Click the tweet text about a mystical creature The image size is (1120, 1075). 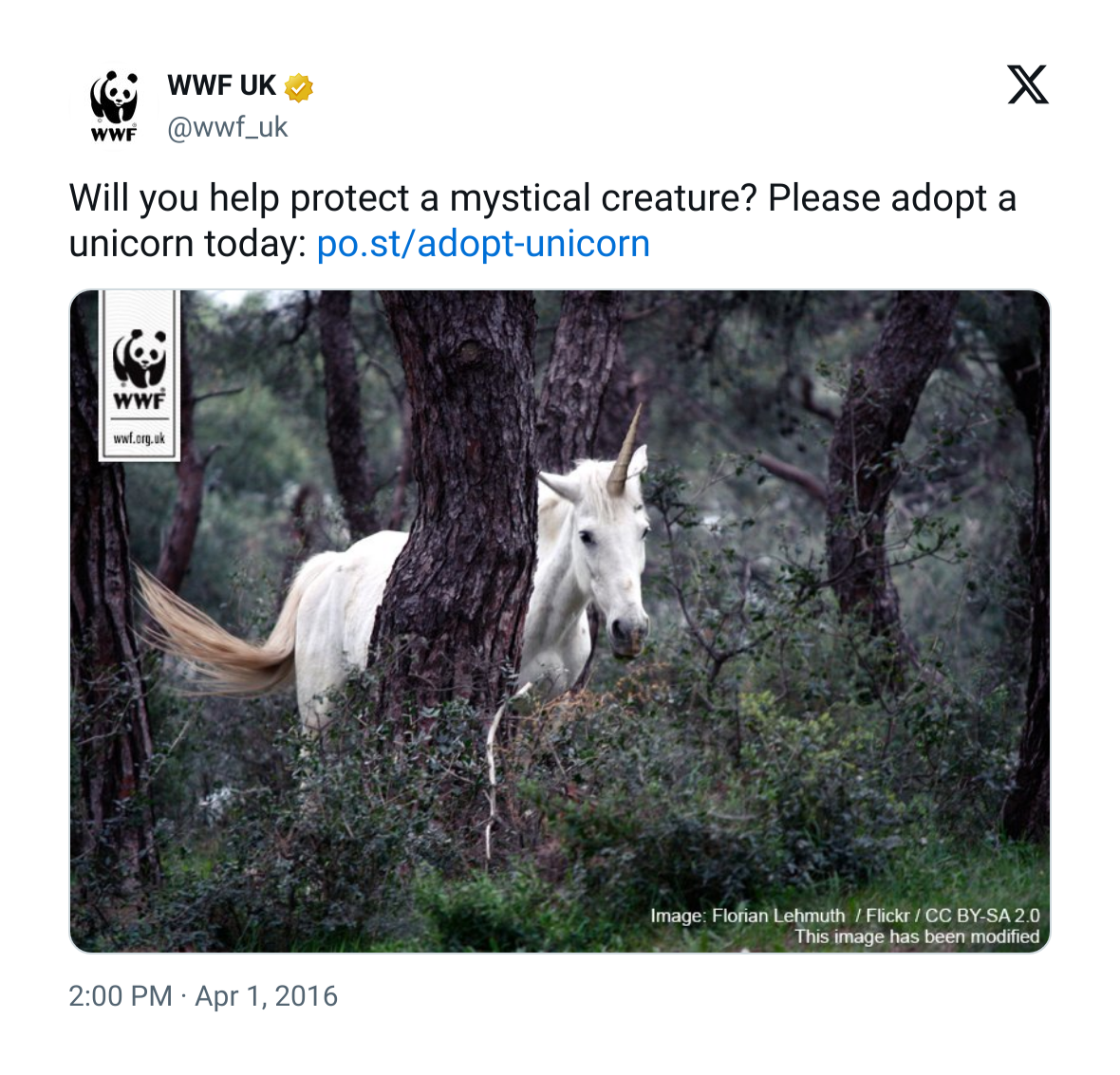542,198
